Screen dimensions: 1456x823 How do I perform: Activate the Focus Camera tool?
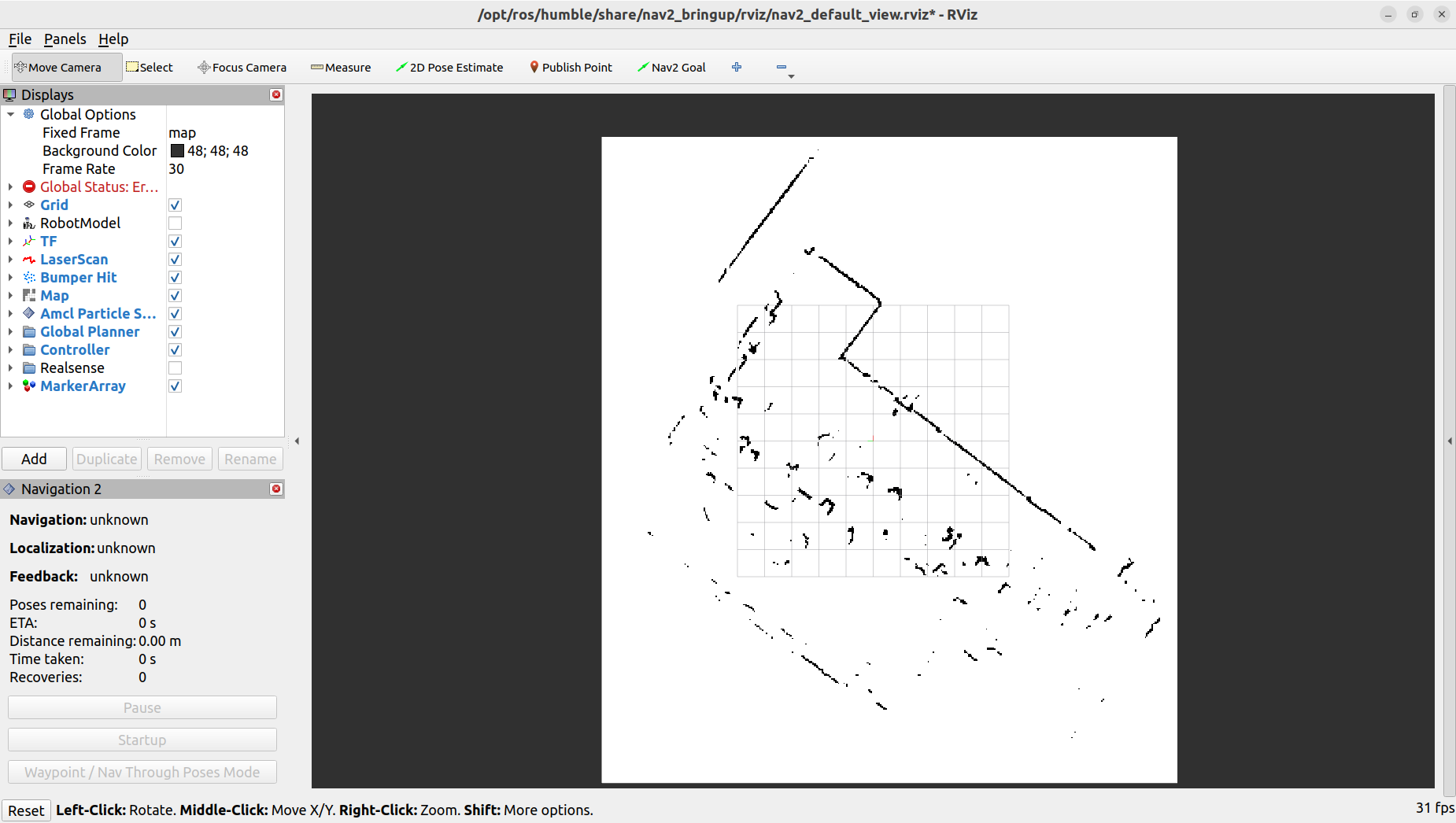pyautogui.click(x=242, y=67)
